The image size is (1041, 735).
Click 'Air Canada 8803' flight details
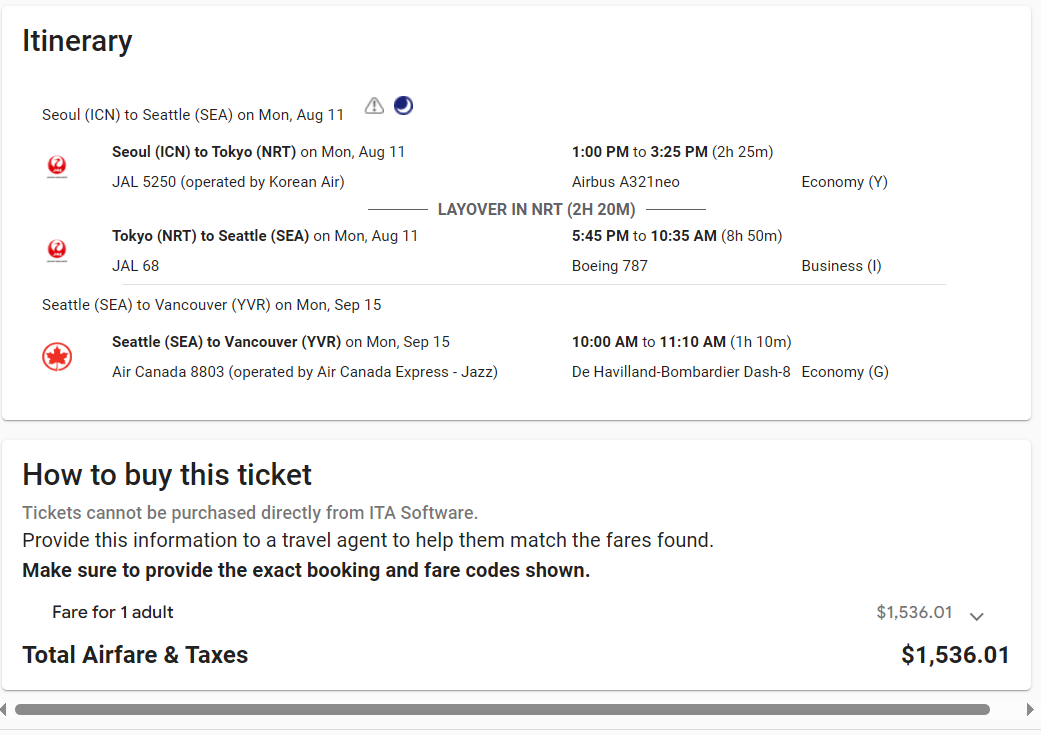tap(305, 372)
